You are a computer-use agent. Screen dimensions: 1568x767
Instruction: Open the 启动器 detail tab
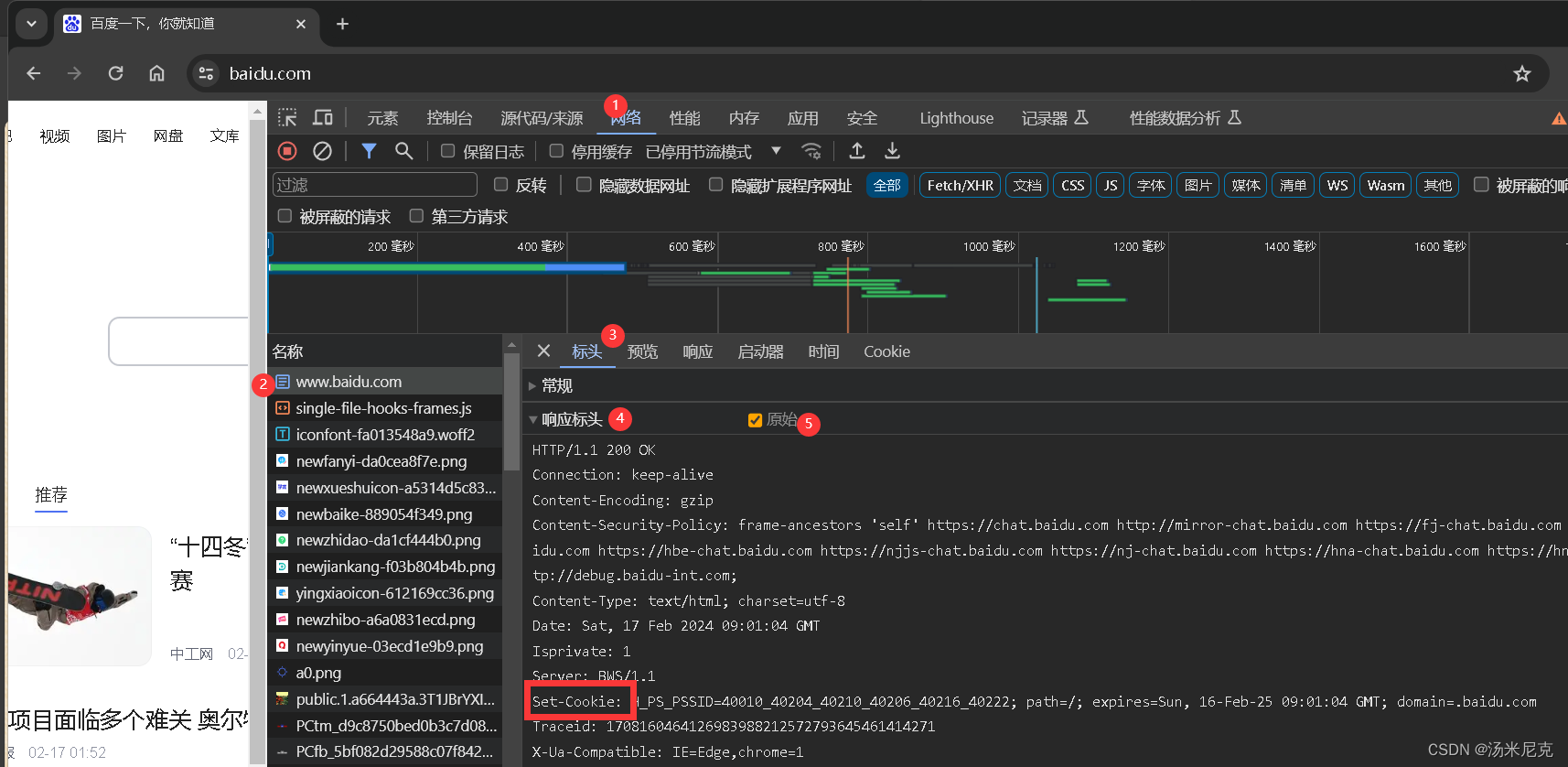coord(760,351)
